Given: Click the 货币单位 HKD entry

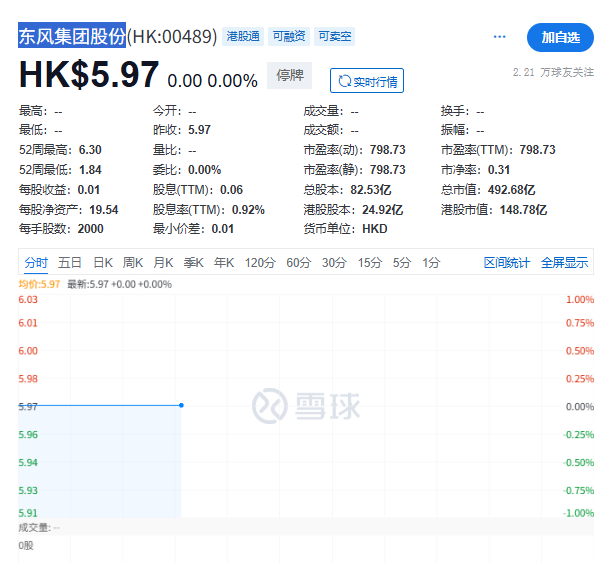Looking at the screenshot, I should [345, 229].
